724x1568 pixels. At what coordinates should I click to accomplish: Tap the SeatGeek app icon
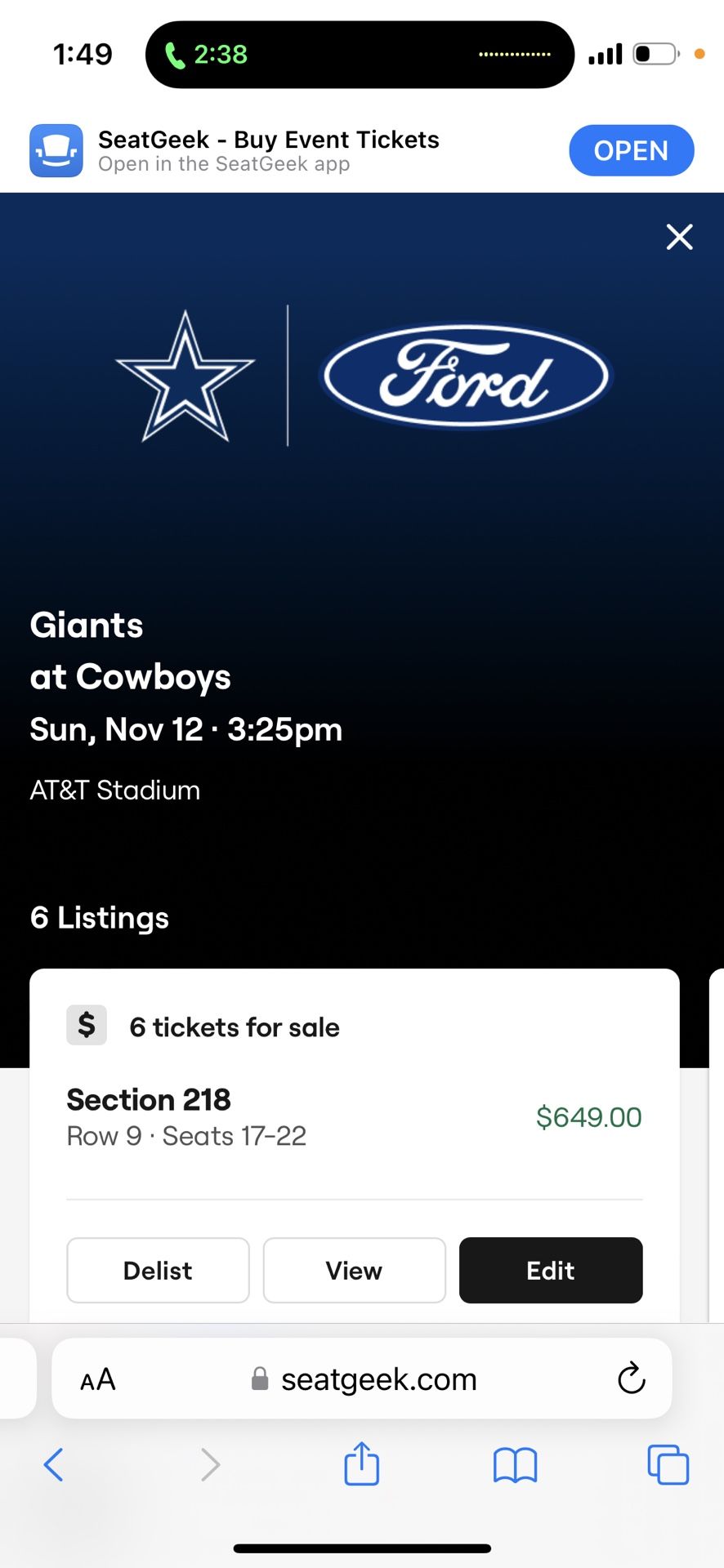[56, 151]
